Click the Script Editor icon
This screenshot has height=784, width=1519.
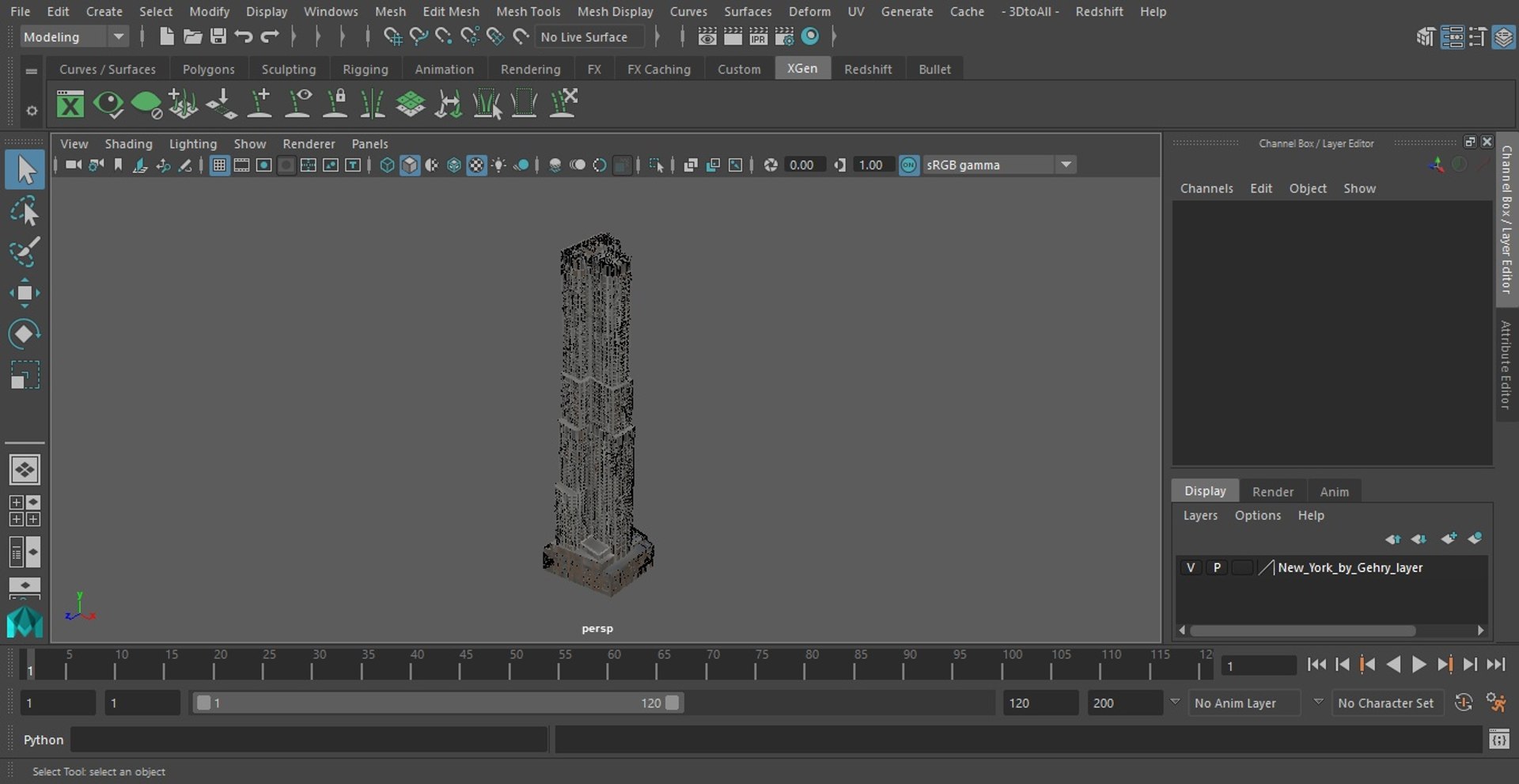pos(1499,740)
